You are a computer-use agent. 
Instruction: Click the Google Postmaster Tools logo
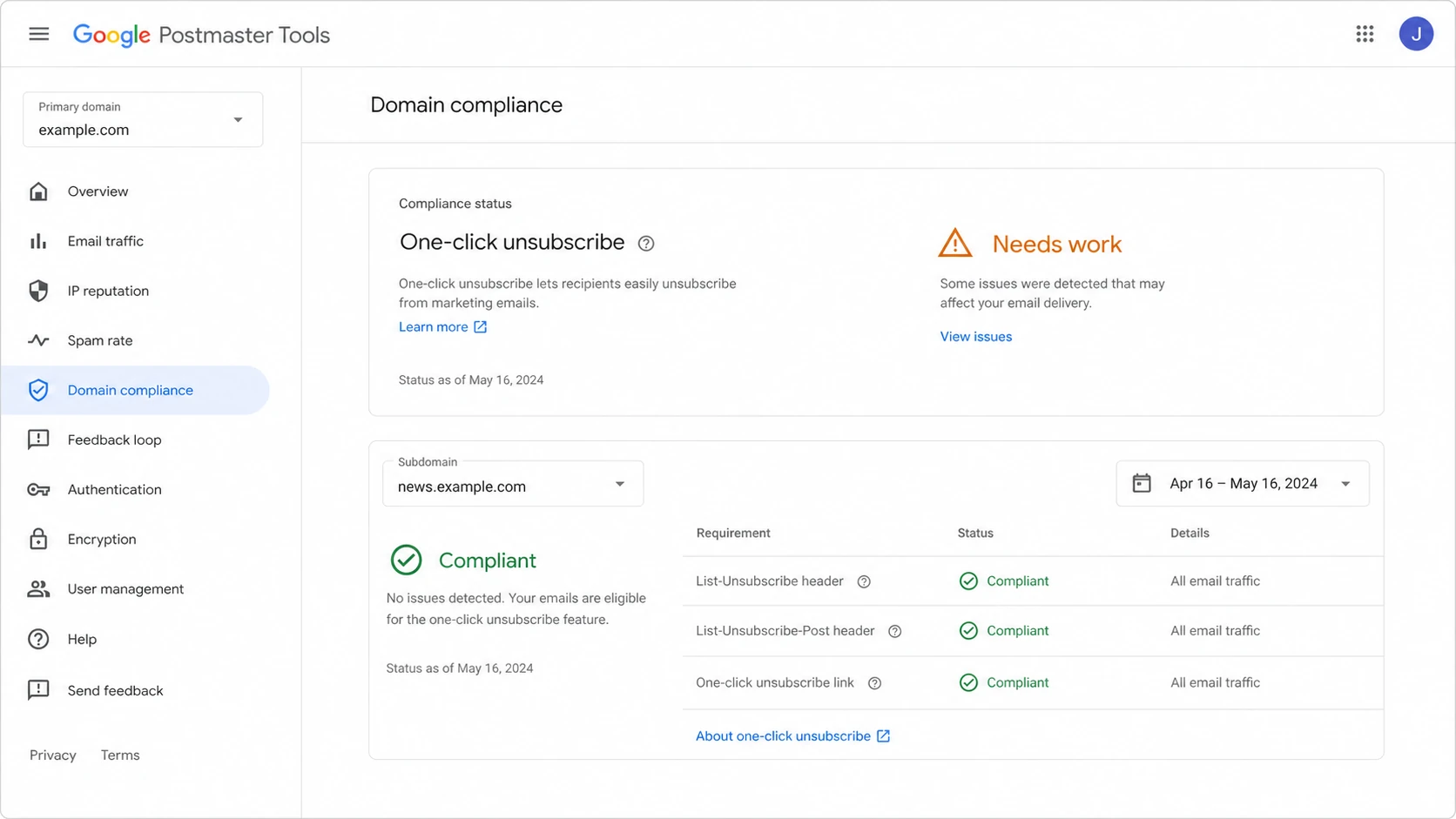(x=201, y=35)
